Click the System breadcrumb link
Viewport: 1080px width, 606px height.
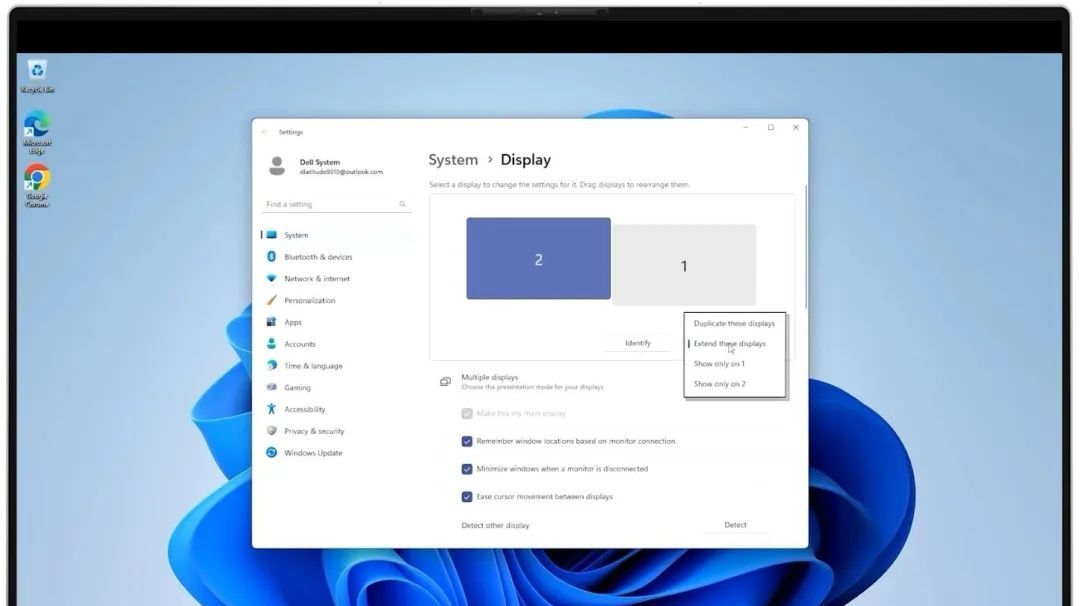point(453,160)
